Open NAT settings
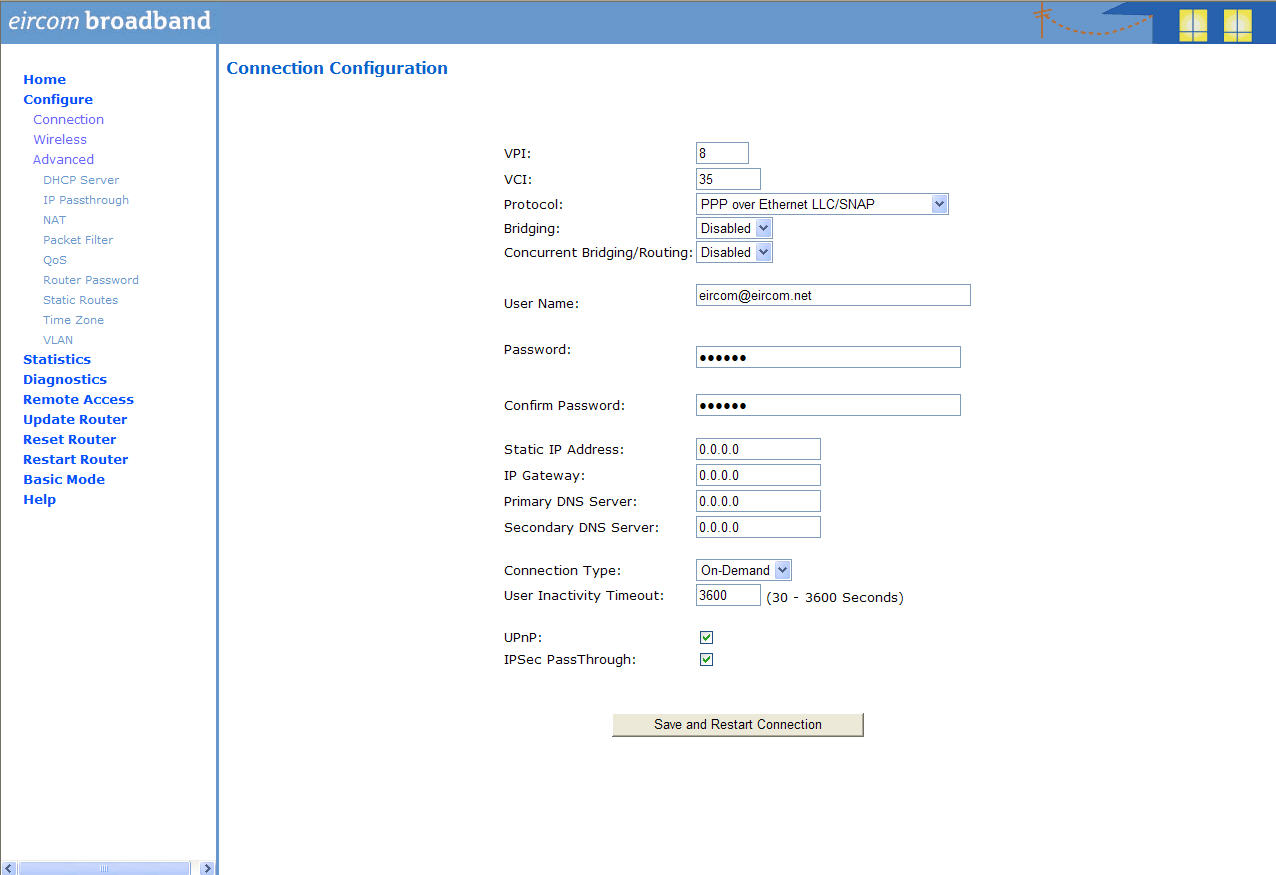This screenshot has height=875, width=1276. pyautogui.click(x=54, y=220)
